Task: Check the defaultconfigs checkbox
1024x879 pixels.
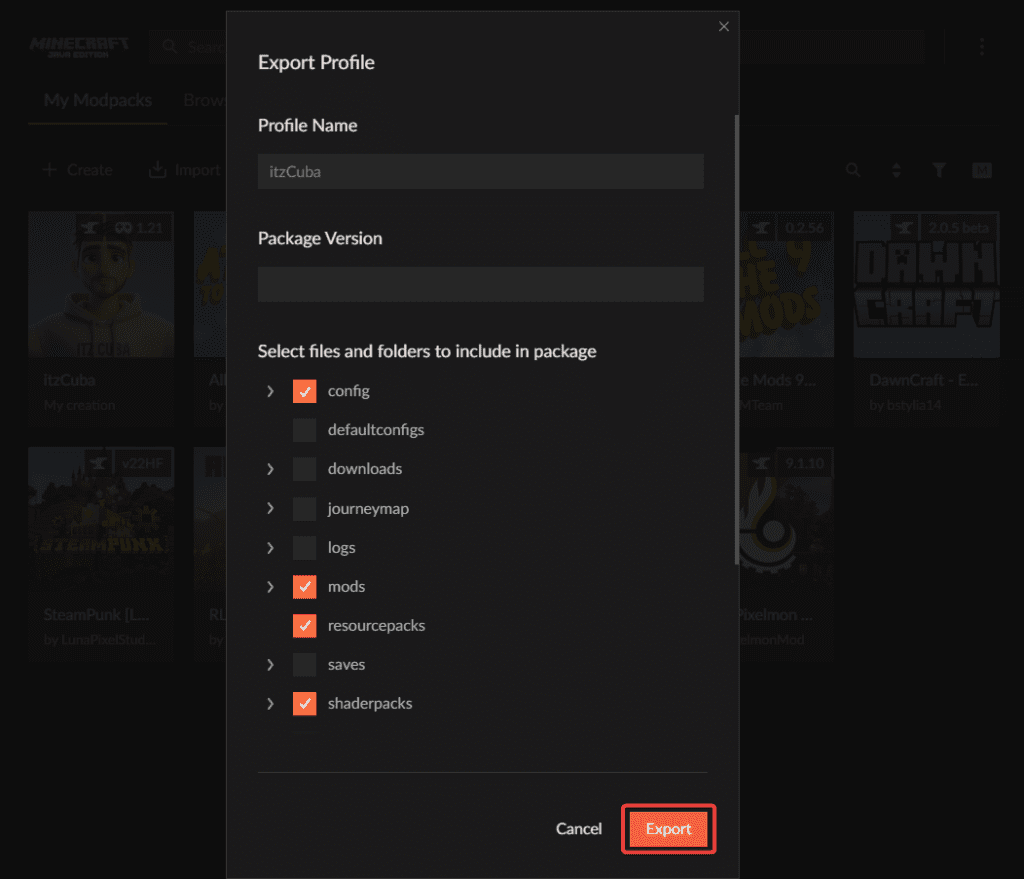Action: (x=305, y=430)
